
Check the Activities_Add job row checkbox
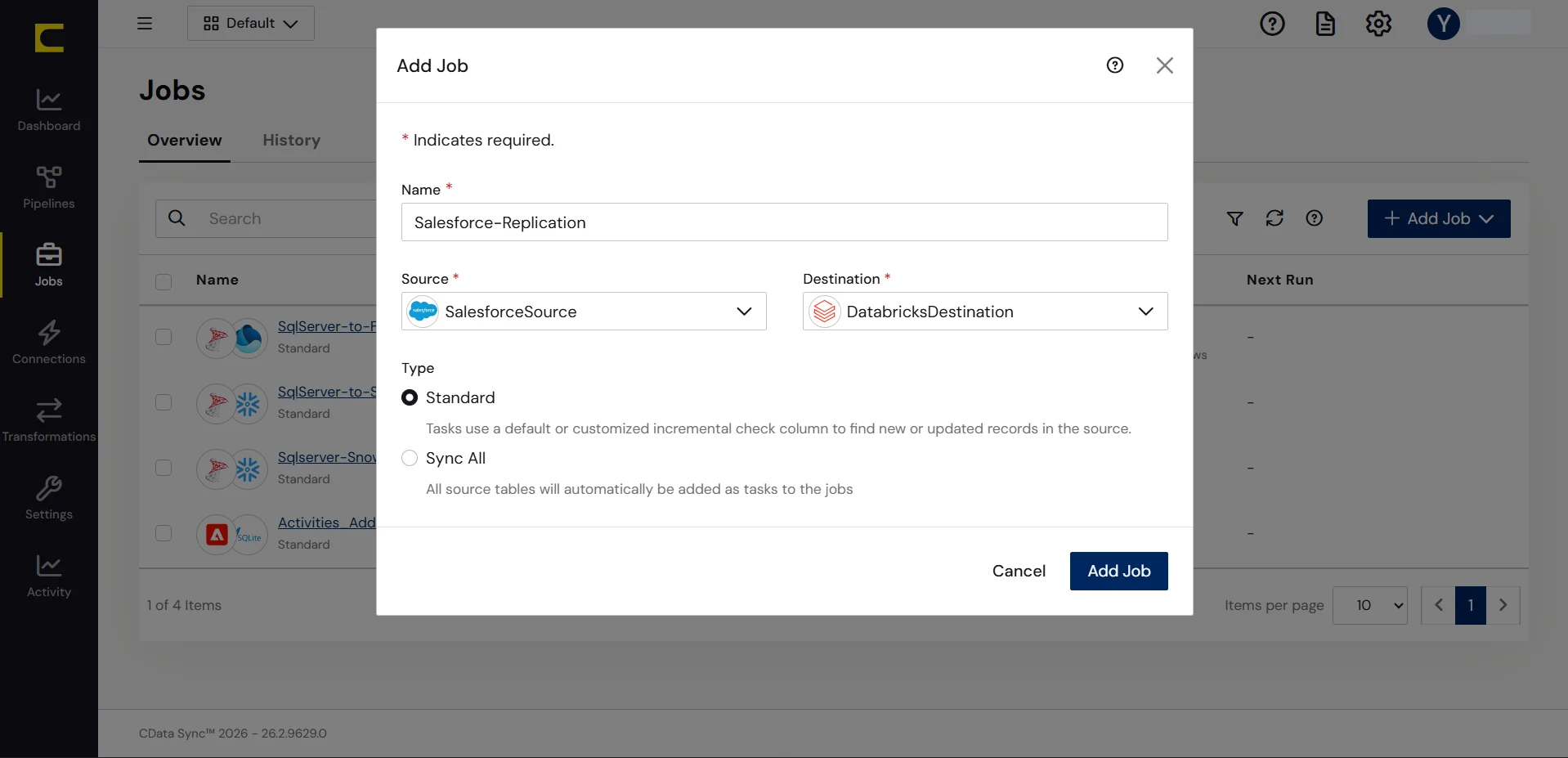[x=164, y=533]
